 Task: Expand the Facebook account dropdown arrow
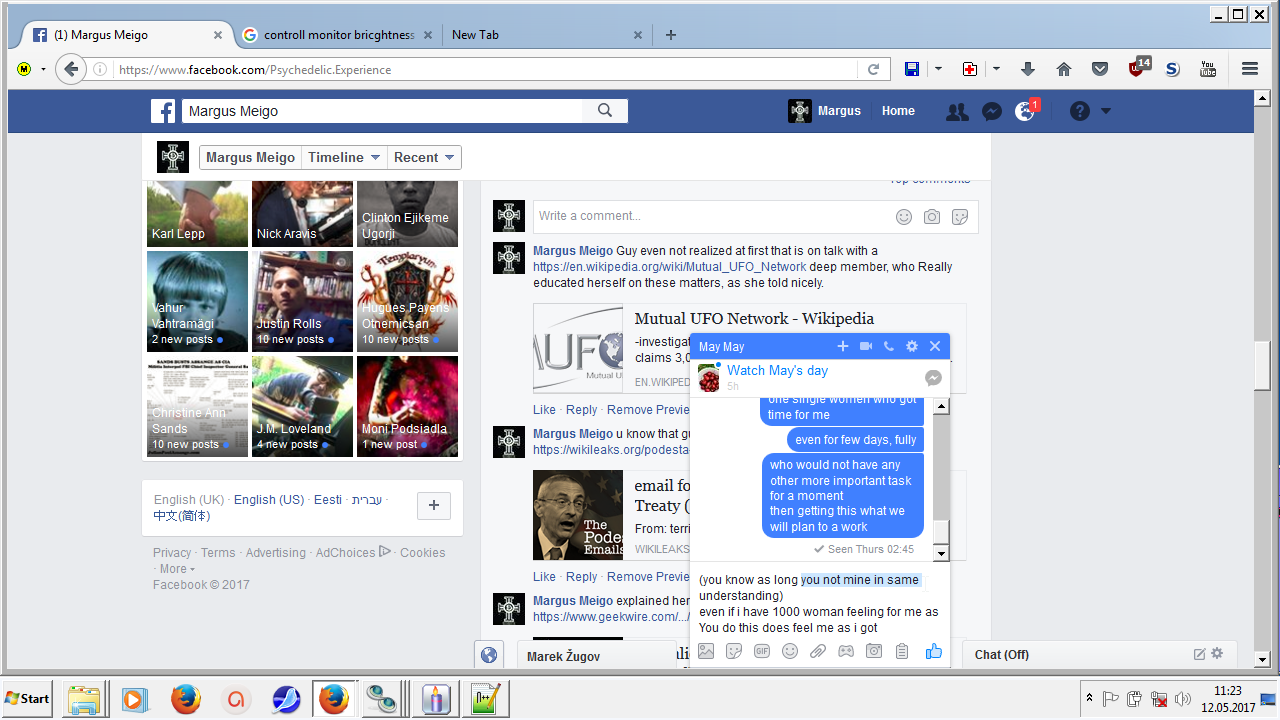(1106, 111)
